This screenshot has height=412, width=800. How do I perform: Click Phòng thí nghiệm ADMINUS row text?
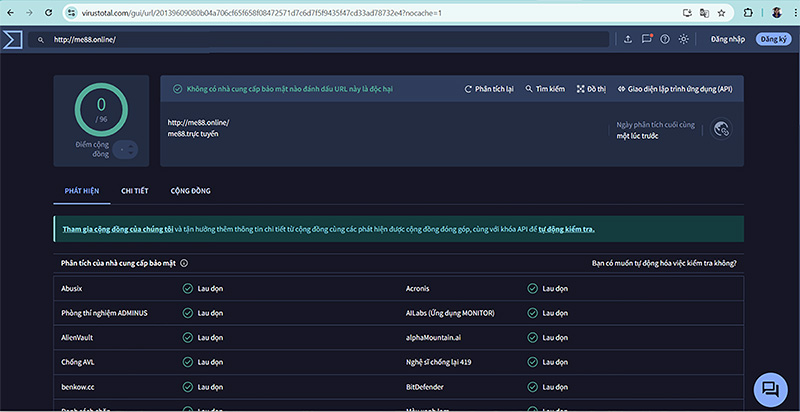(104, 313)
